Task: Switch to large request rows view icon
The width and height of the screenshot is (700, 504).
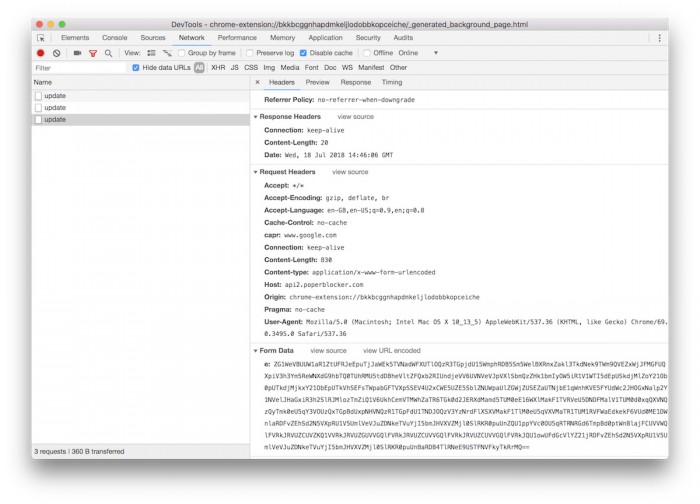Action: 151,53
